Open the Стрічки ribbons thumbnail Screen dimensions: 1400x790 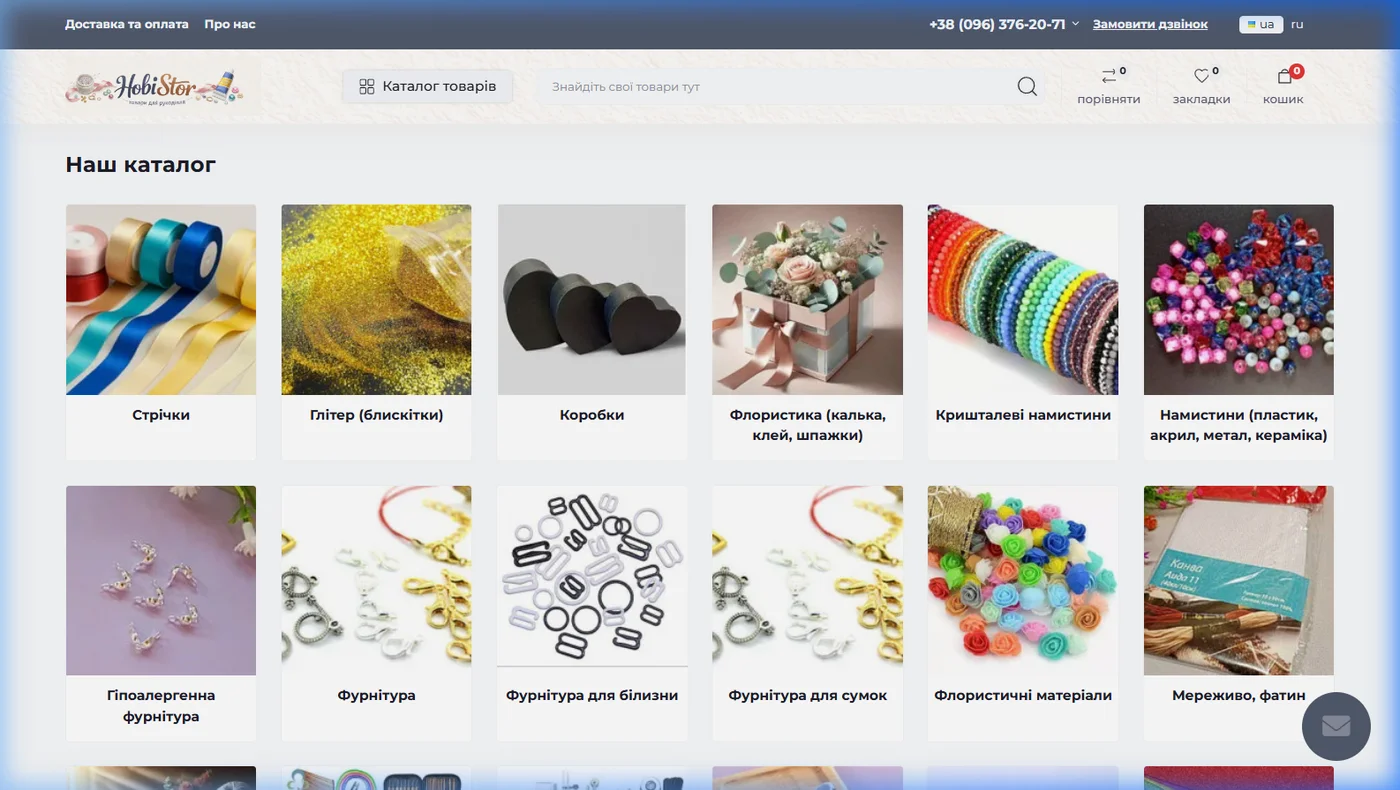point(161,300)
